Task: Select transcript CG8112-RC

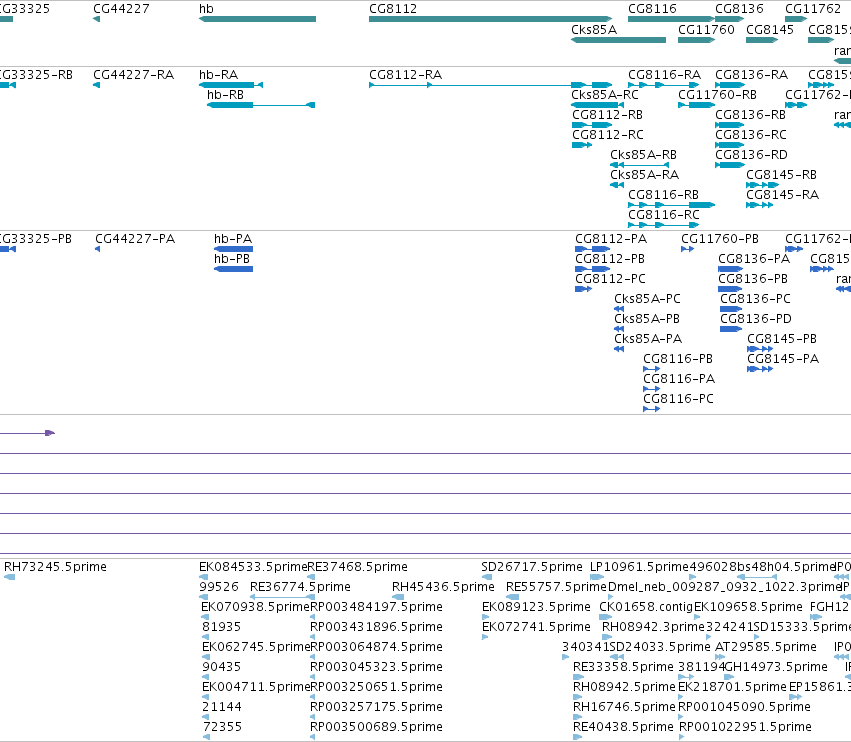Action: click(608, 135)
